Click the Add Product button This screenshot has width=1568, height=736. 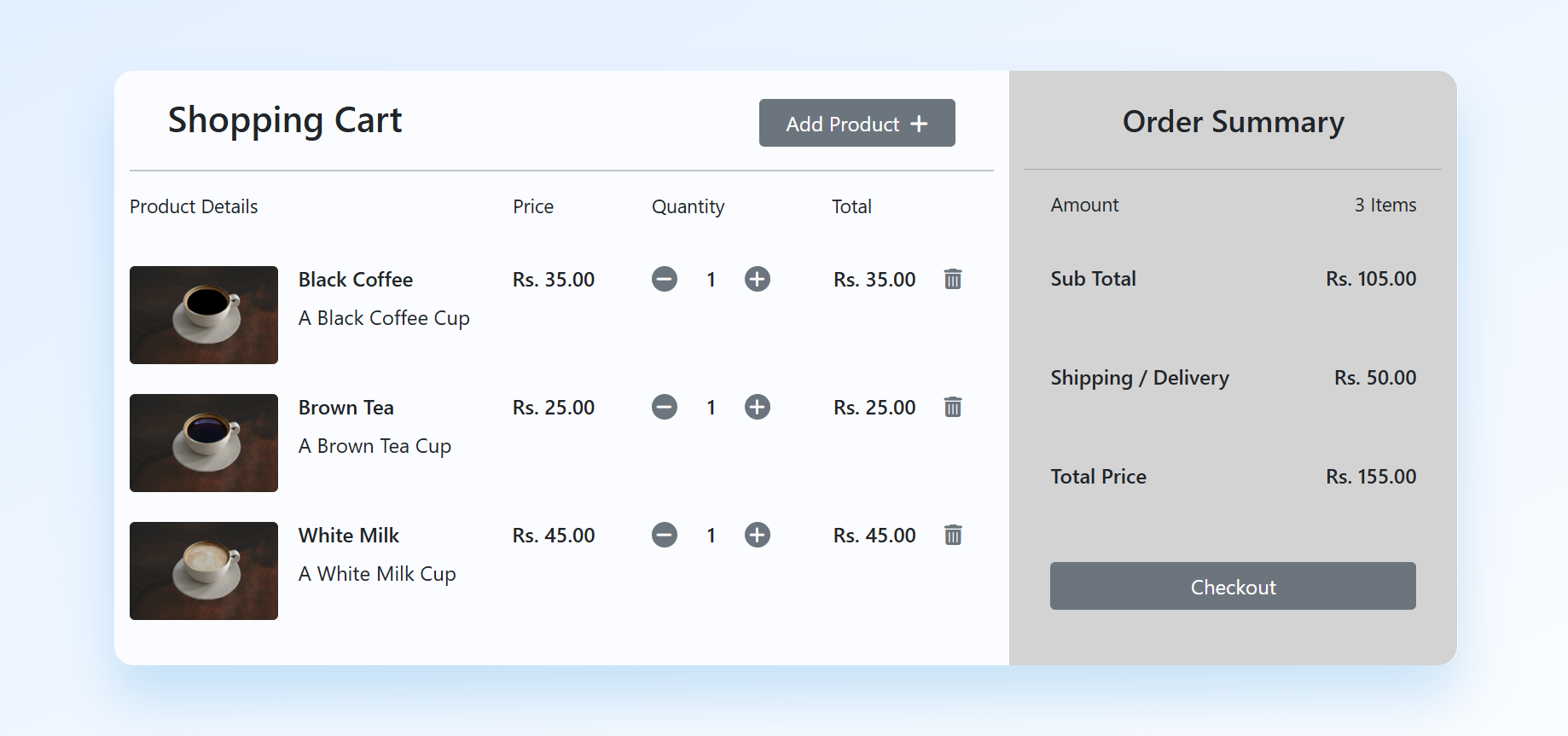(857, 123)
